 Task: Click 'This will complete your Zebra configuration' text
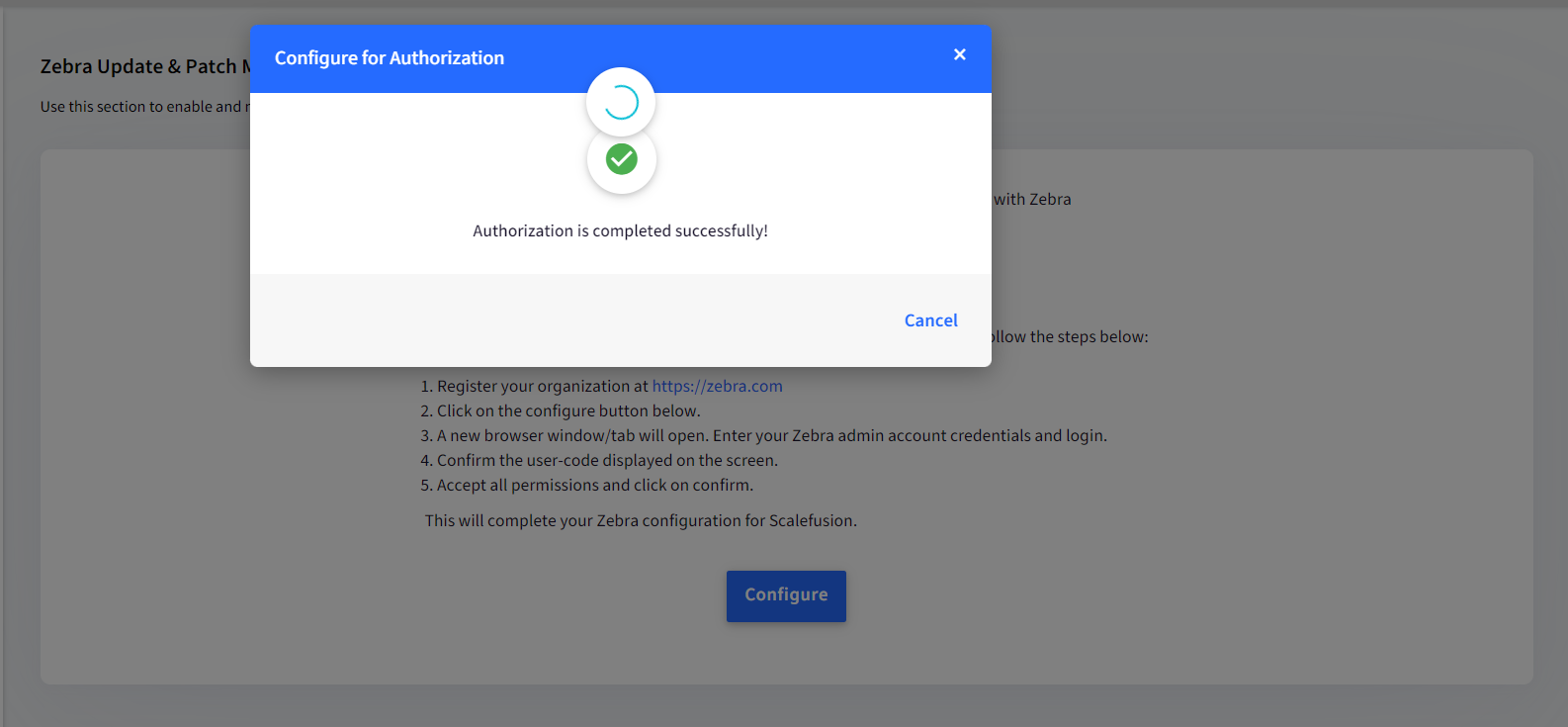click(641, 520)
